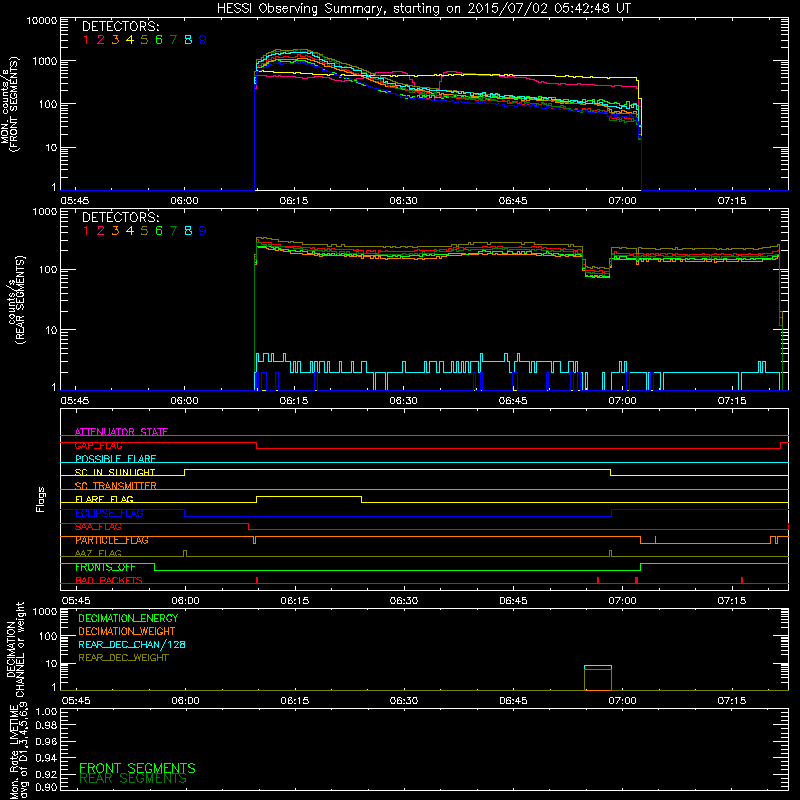The height and width of the screenshot is (800, 800).
Task: Select detector 5 in the front segments legend
Action: tap(144, 40)
